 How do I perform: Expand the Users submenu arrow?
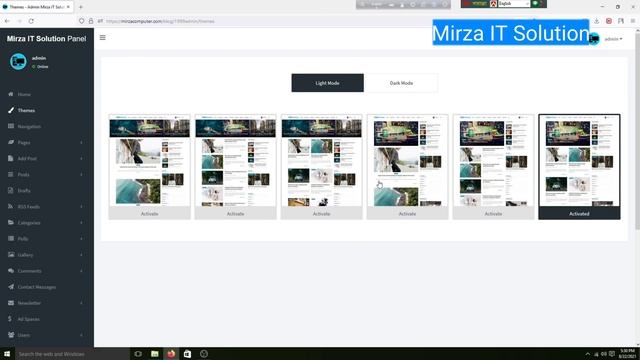[x=81, y=335]
